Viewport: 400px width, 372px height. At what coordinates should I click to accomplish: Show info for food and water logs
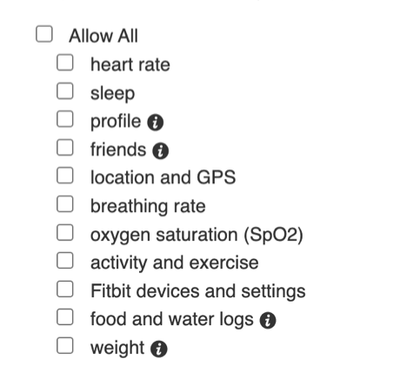pos(268,321)
